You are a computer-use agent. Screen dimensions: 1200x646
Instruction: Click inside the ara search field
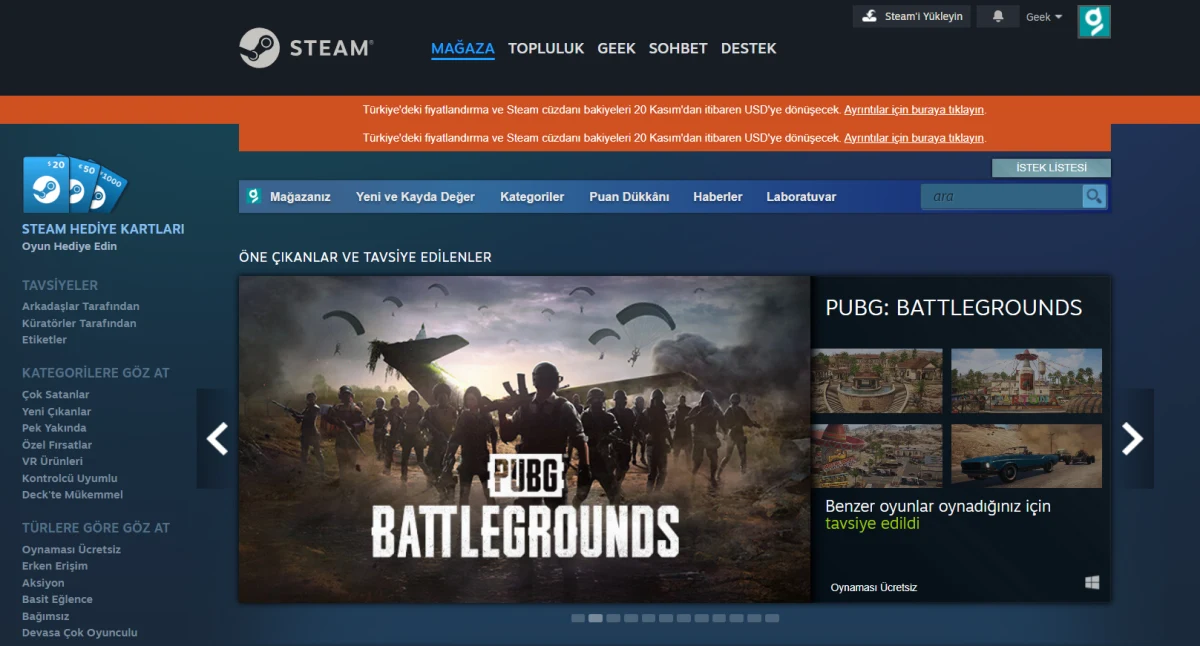tap(1002, 196)
